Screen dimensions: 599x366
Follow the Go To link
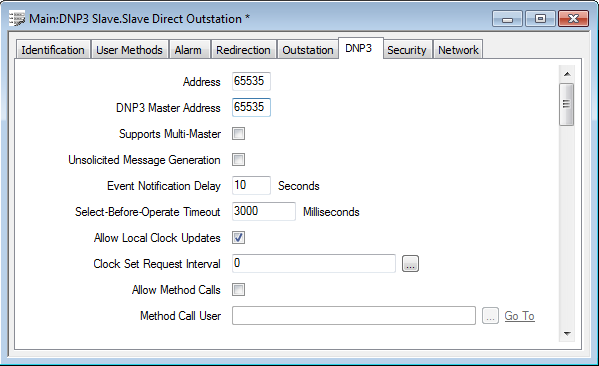[x=519, y=316]
